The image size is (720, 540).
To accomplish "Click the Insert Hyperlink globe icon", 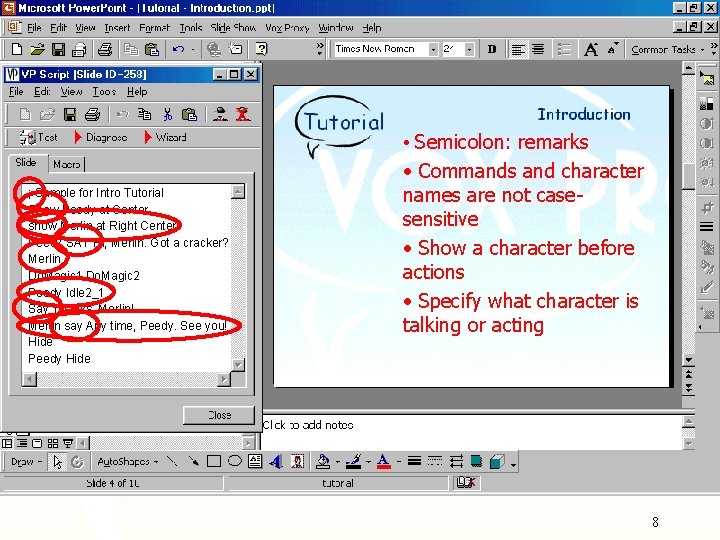I will (214, 49).
